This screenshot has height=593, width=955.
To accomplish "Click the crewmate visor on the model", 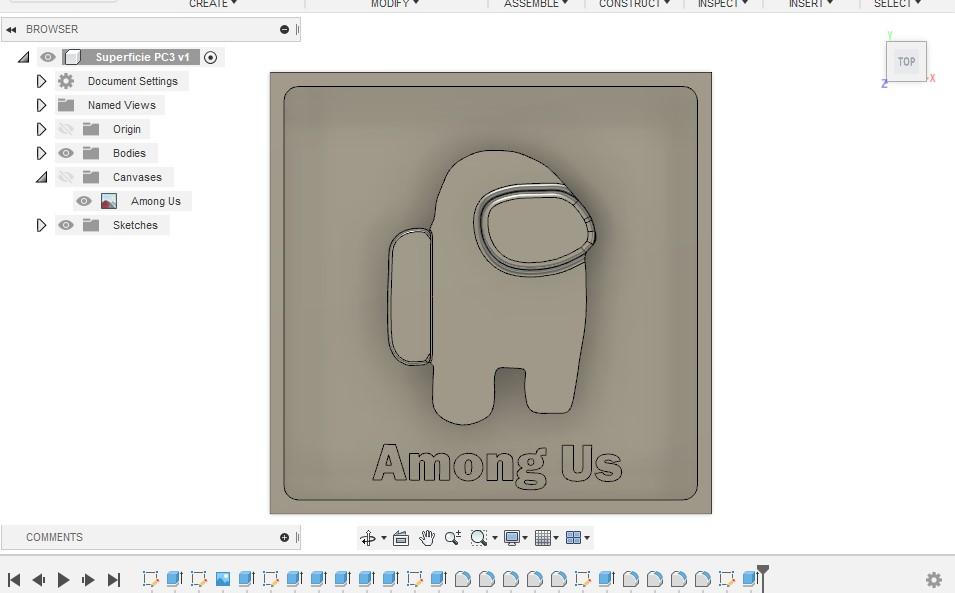I will pos(535,231).
